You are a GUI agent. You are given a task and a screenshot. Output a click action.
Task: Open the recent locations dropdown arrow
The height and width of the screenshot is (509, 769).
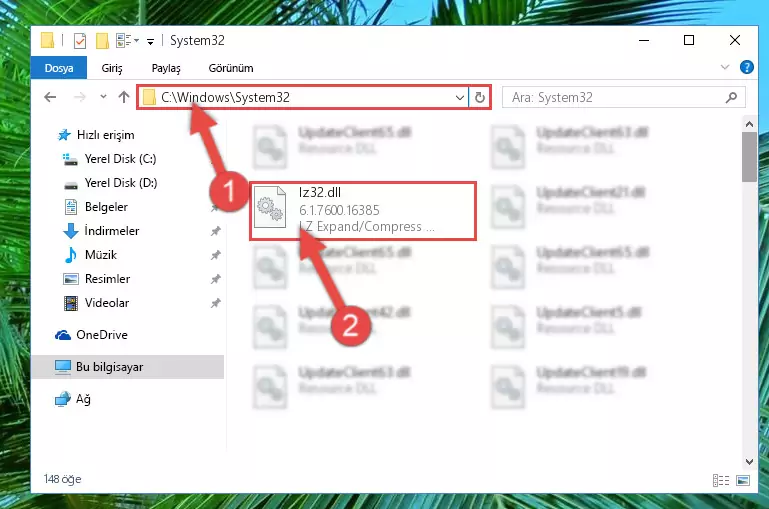click(103, 97)
